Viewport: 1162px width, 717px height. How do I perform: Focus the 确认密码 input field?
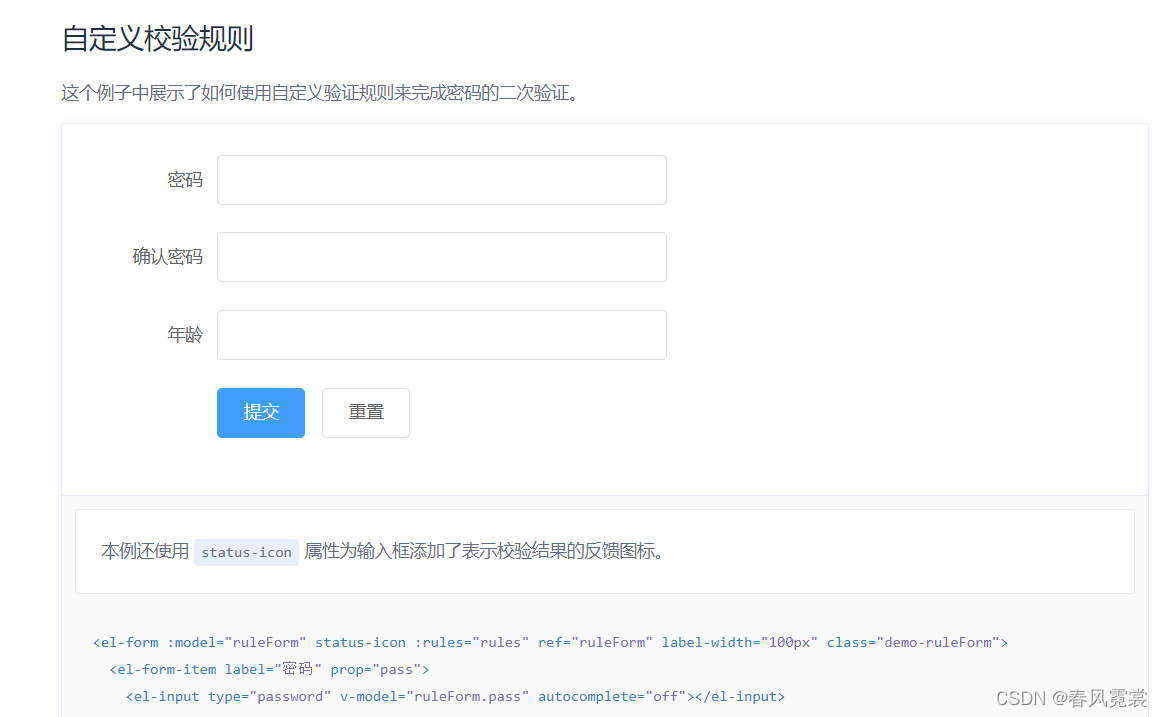(x=442, y=257)
